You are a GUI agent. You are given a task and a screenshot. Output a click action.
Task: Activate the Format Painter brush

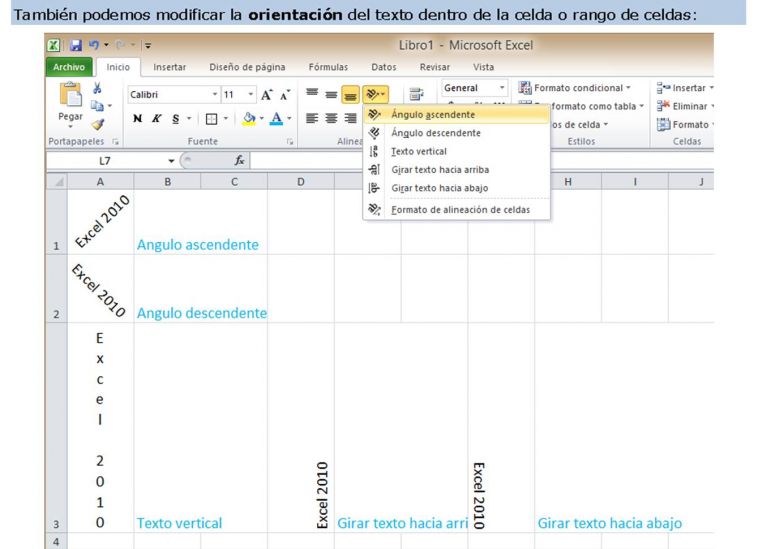tap(98, 124)
